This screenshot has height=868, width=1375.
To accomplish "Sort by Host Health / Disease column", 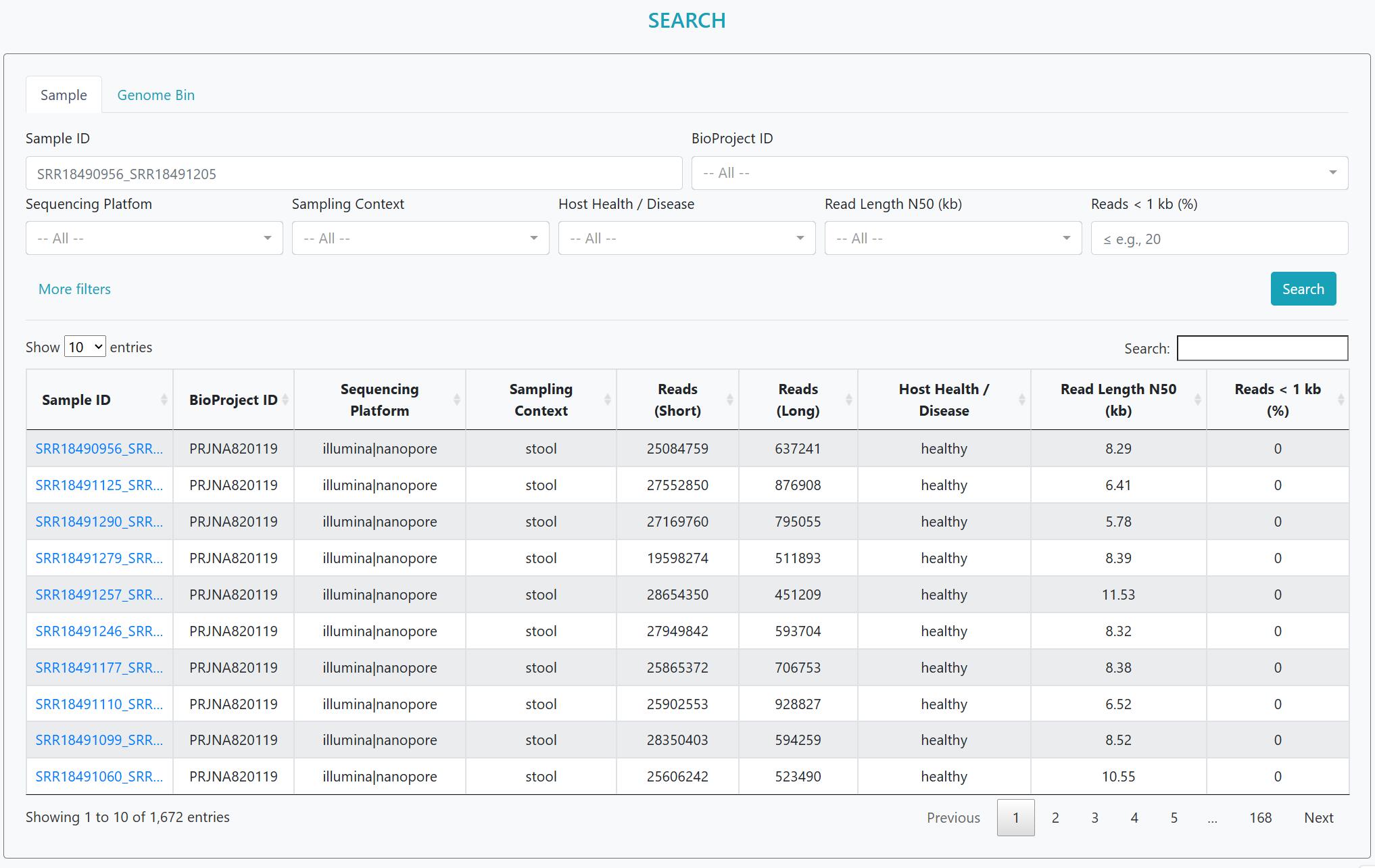I will (x=944, y=400).
